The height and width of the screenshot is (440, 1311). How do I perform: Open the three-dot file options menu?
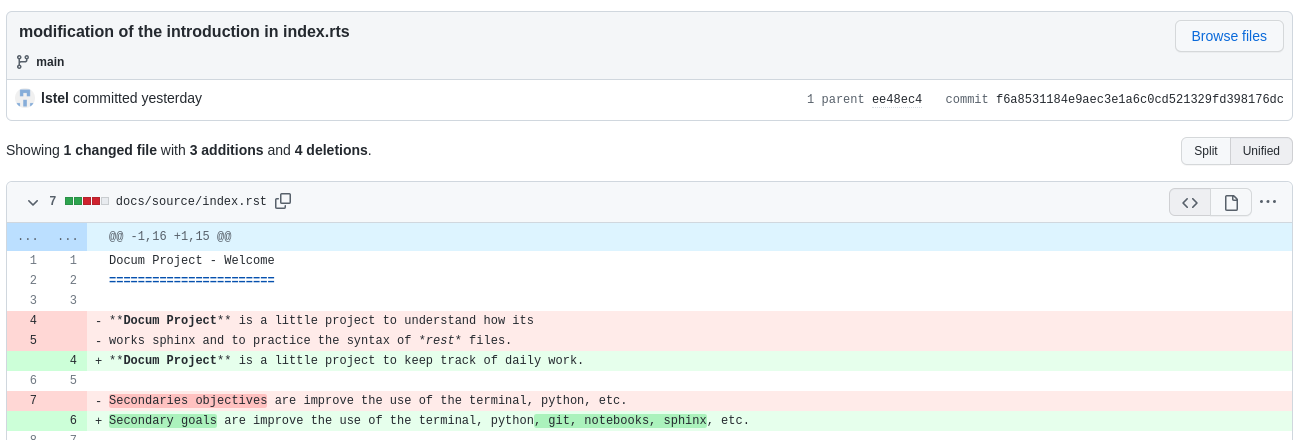pyautogui.click(x=1268, y=201)
